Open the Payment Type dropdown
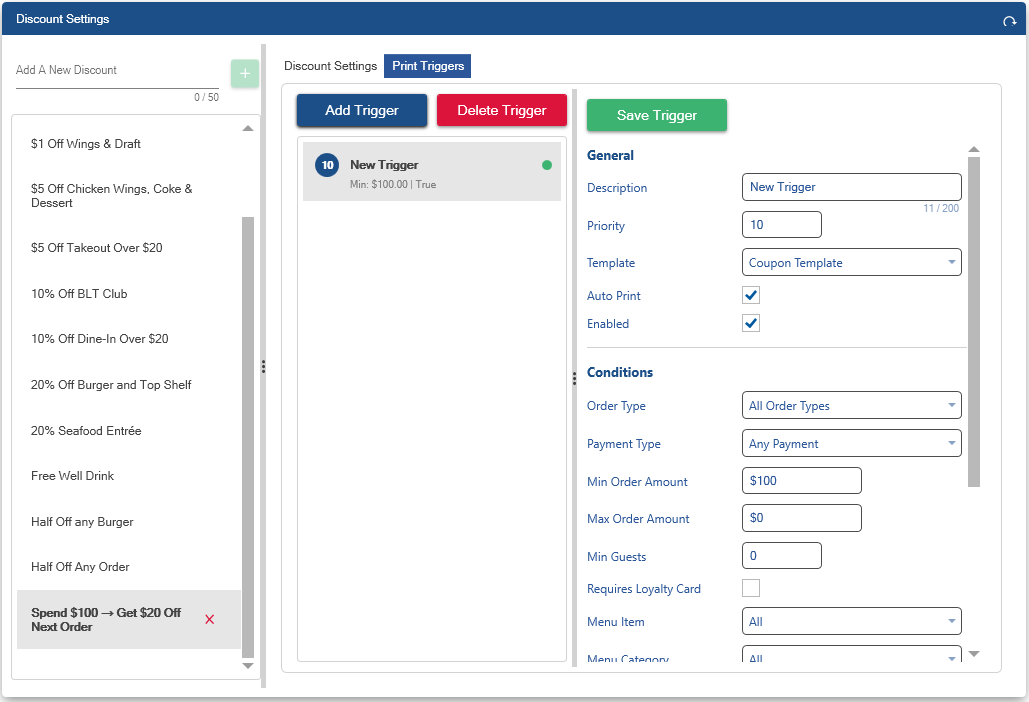 point(851,443)
